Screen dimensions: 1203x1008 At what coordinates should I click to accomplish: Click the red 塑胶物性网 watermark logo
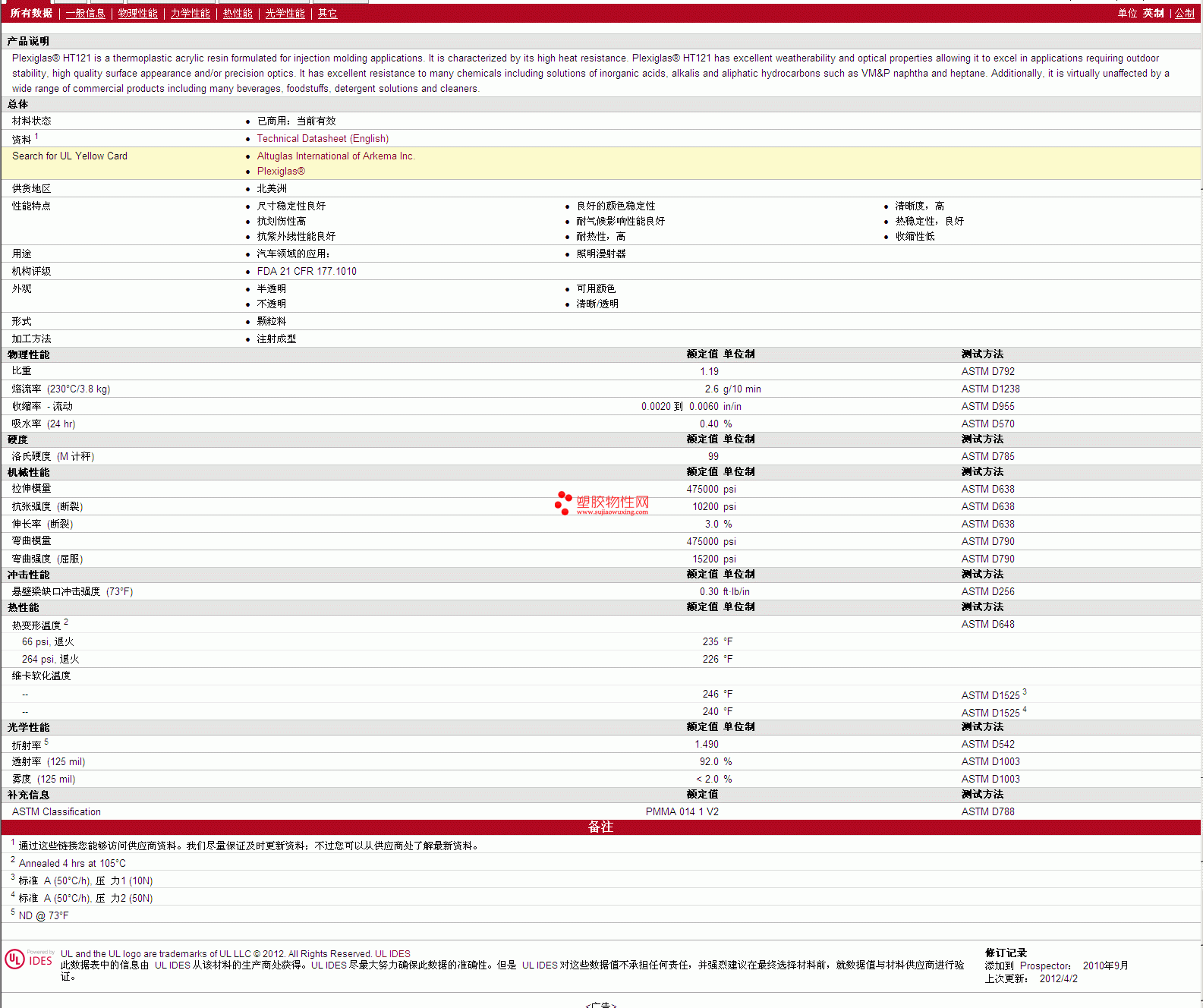pyautogui.click(x=602, y=503)
